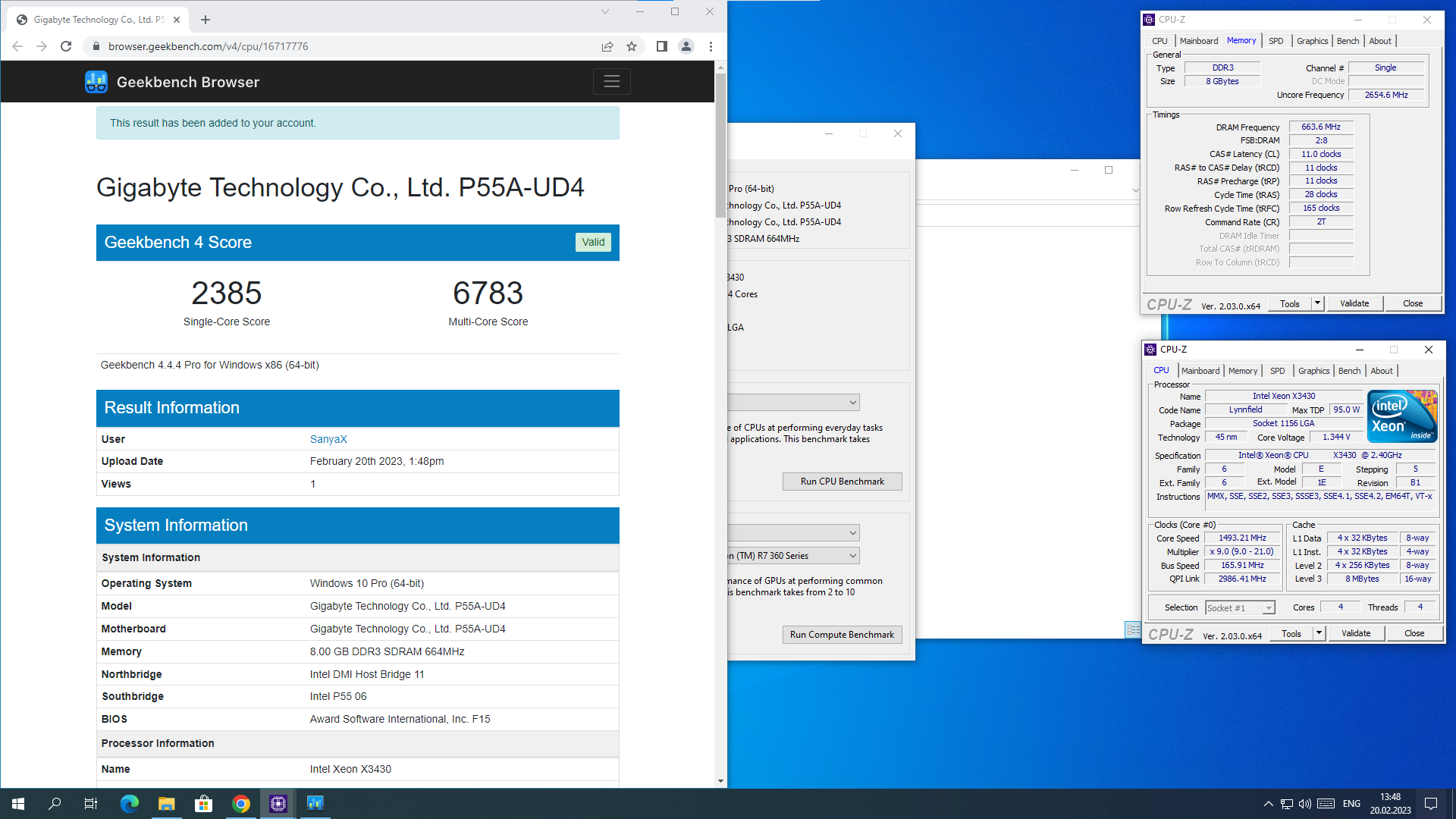Go back in Chrome
Screen dimensions: 1456x819
click(x=17, y=46)
